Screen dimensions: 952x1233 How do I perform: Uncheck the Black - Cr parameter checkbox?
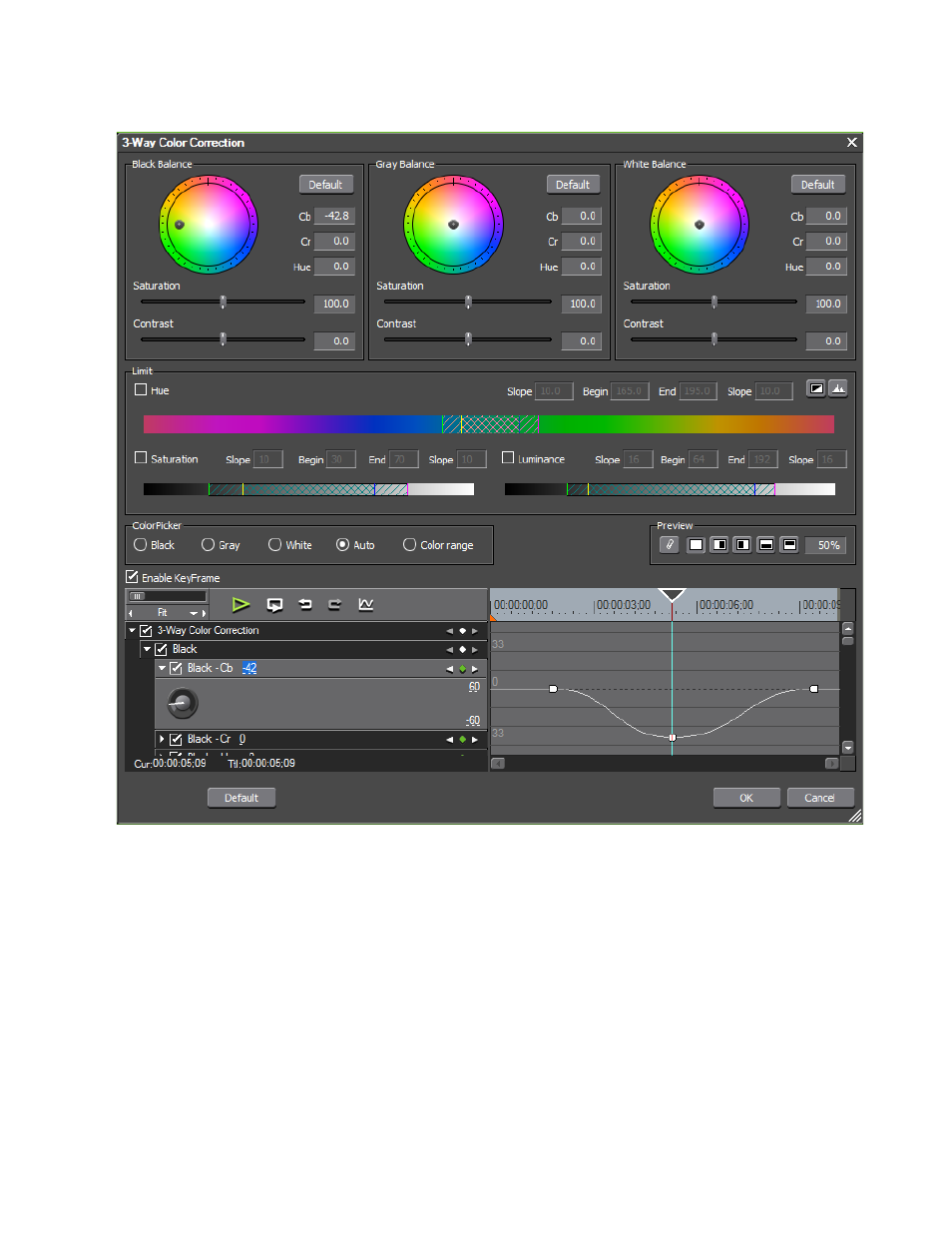tap(176, 740)
